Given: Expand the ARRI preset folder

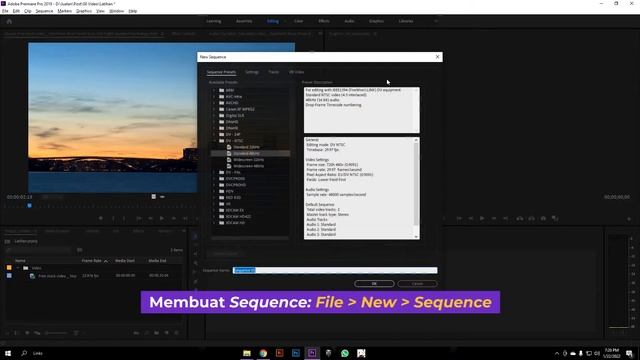Looking at the screenshot, I should tap(214, 90).
